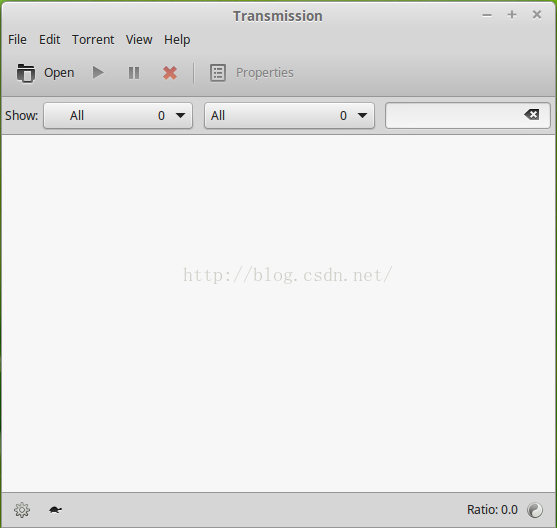Viewport: 557px width, 528px height.
Task: Remove torrent with the red X icon
Action: pyautogui.click(x=170, y=73)
